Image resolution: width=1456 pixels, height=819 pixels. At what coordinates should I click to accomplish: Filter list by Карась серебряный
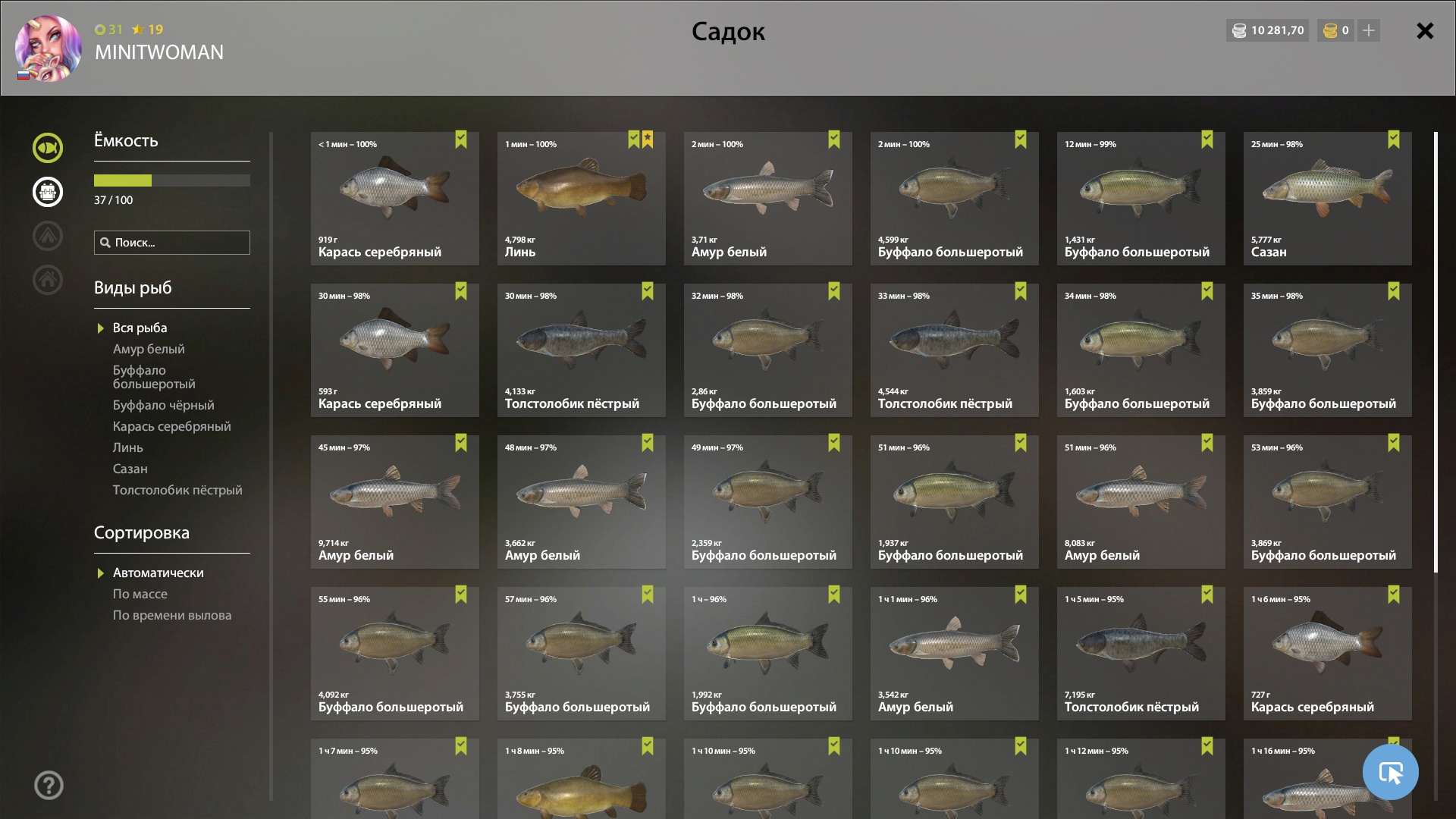172,426
